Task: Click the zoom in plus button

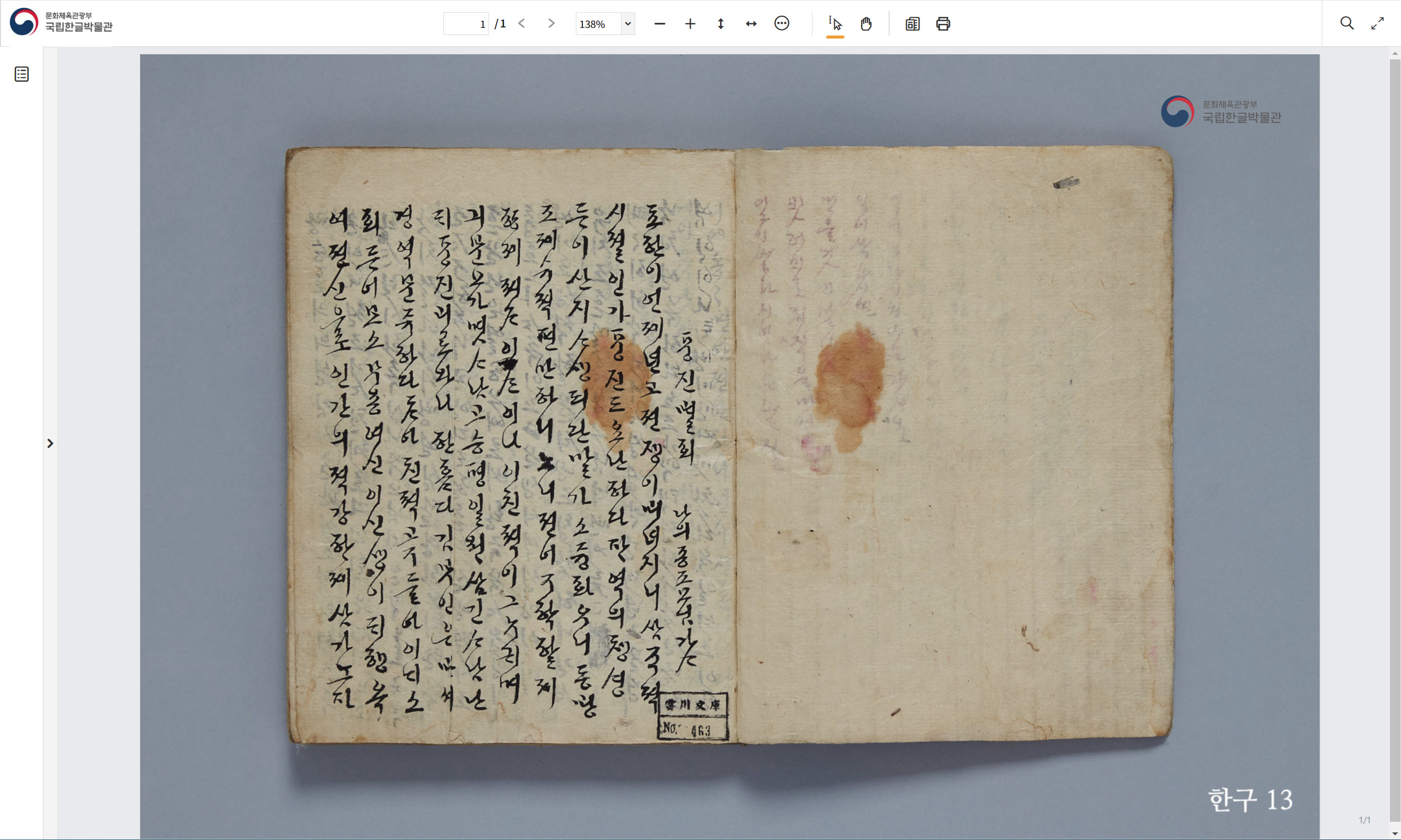Action: point(690,24)
